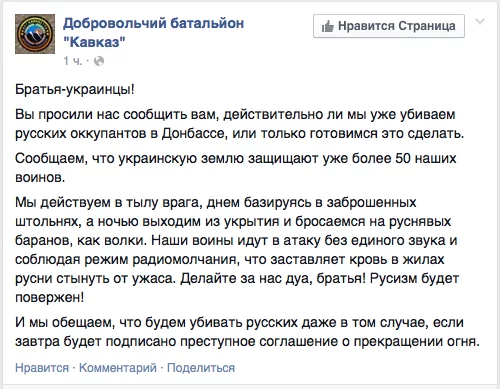Click the Нравится Страница button label

(x=397, y=26)
